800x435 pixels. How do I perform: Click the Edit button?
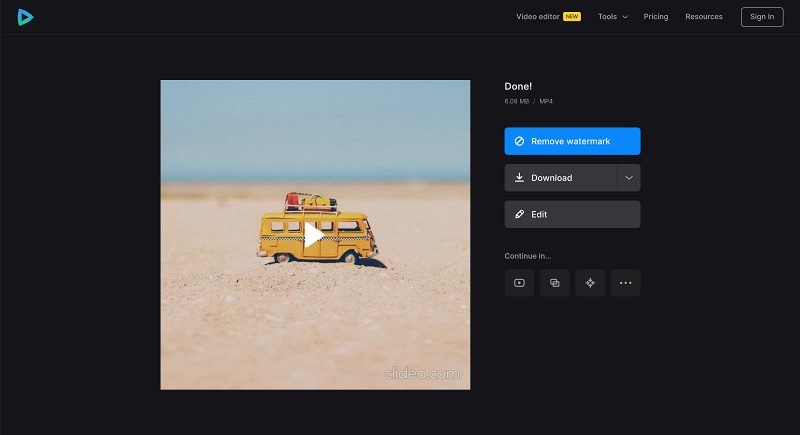point(572,214)
